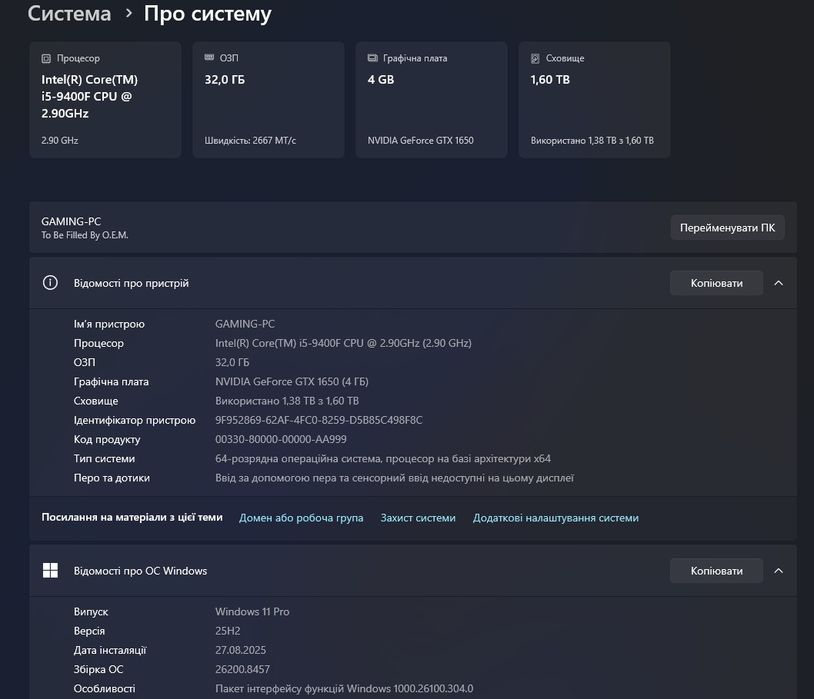Click the Відомості про пристрій section title

(x=131, y=283)
